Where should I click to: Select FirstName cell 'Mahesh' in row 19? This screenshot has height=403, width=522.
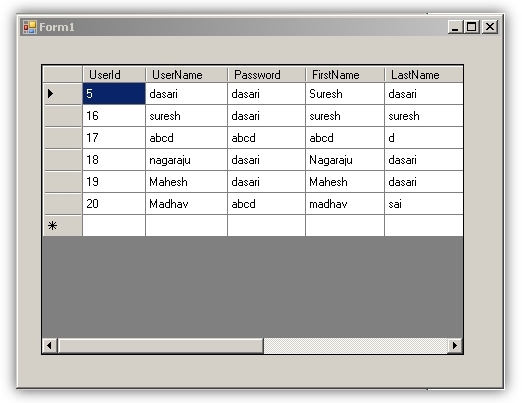(x=345, y=182)
